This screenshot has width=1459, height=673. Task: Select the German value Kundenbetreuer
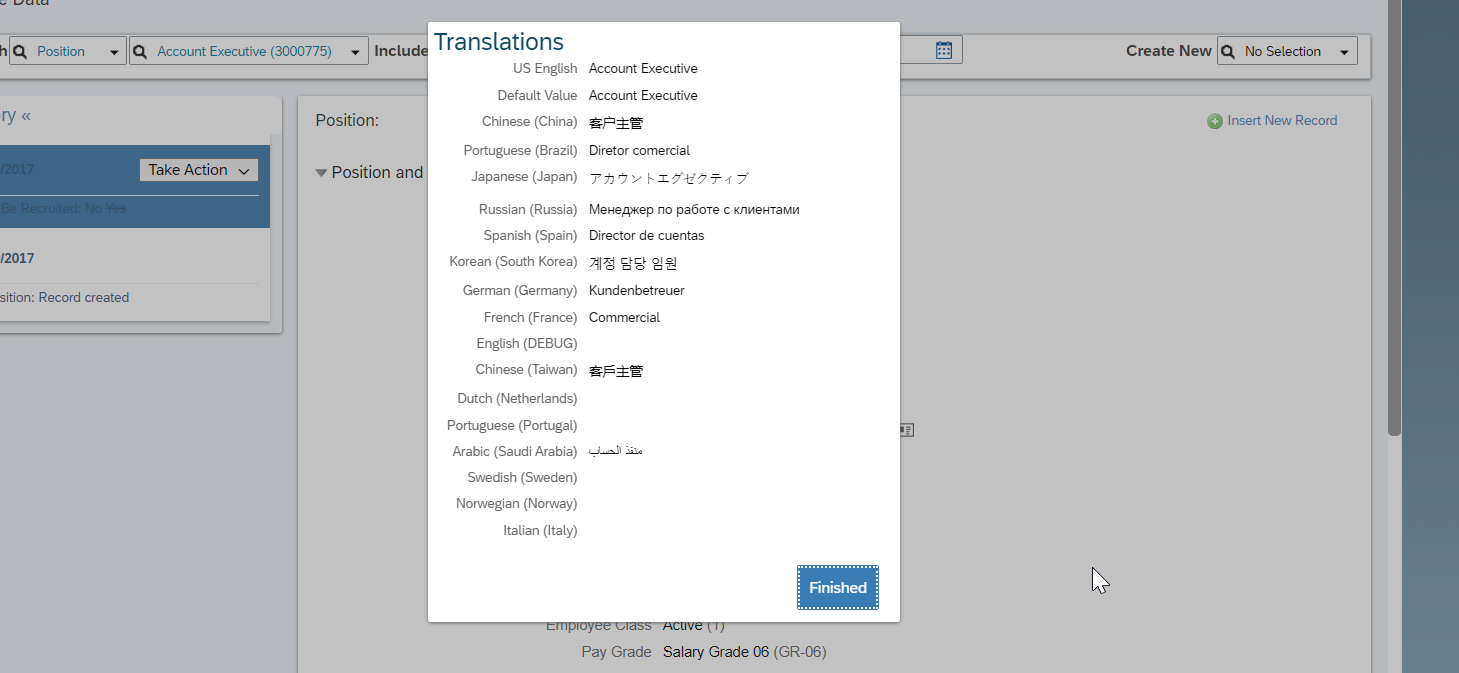[637, 291]
